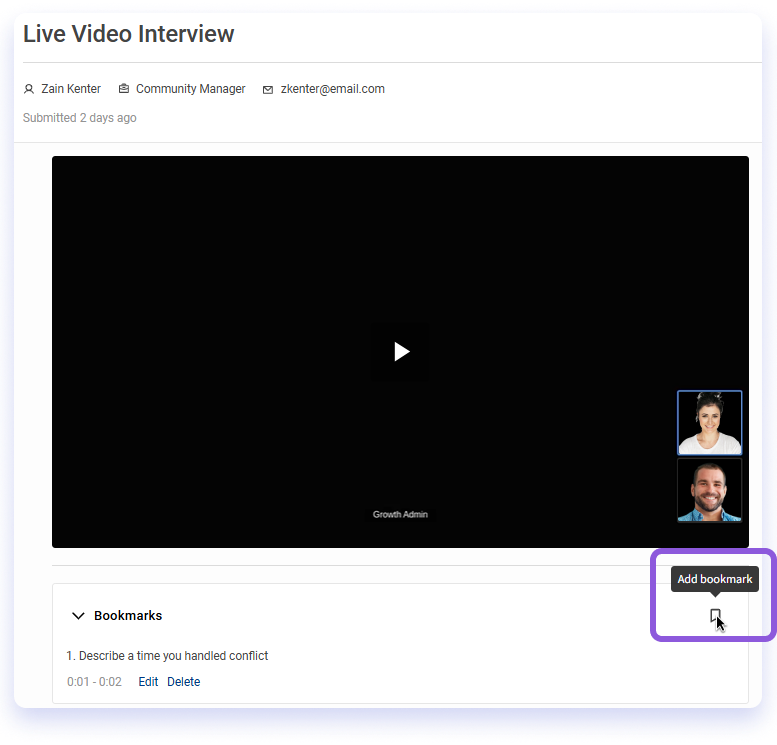Click the person icon beside Zain Kenter
The image size is (777, 745).
29,89
